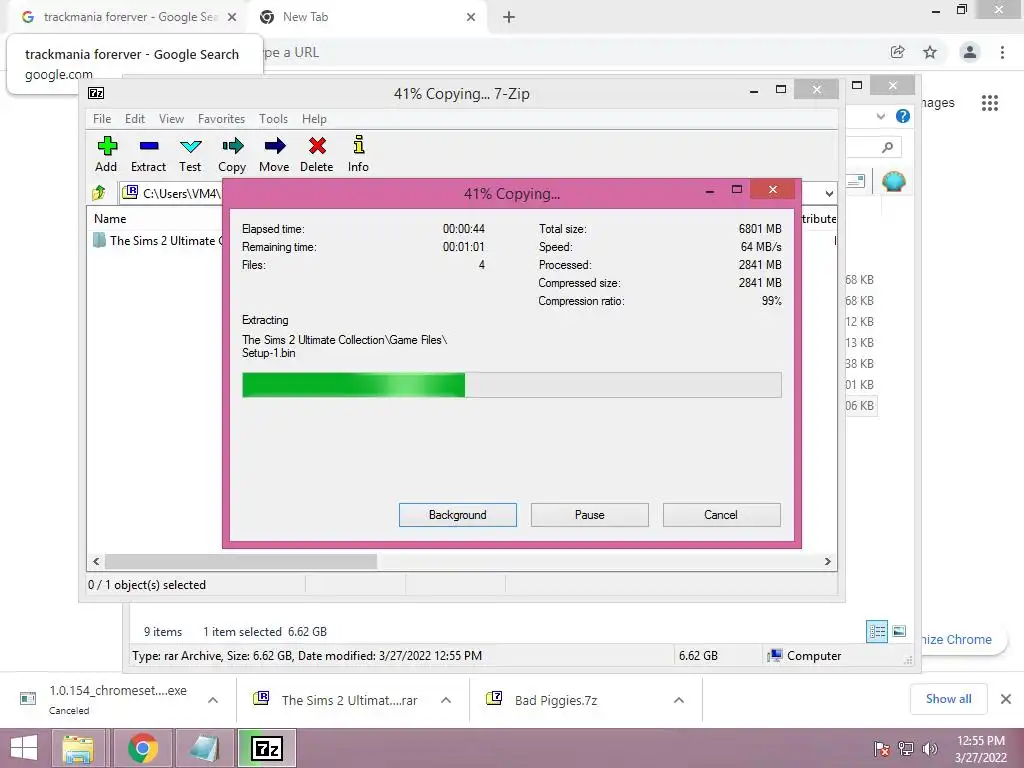Click Chrome's share page icon
This screenshot has height=768, width=1024.
897,52
